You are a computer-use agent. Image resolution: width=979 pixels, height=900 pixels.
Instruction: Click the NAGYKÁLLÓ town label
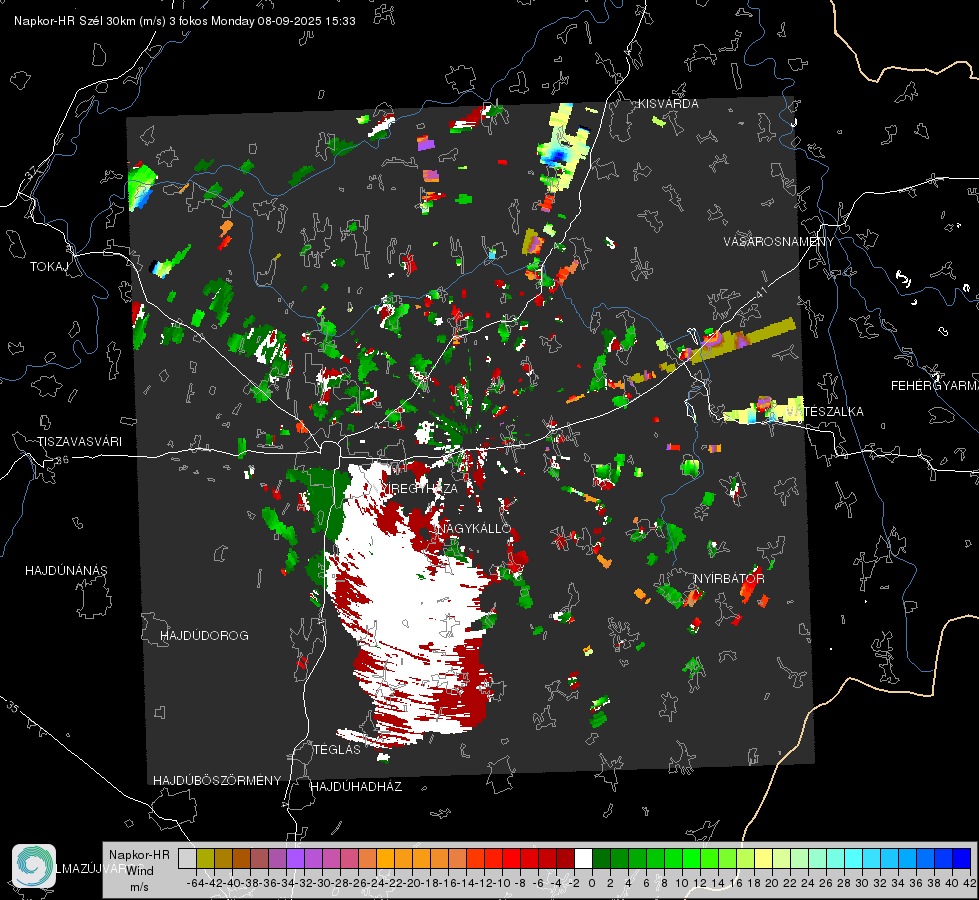click(473, 528)
